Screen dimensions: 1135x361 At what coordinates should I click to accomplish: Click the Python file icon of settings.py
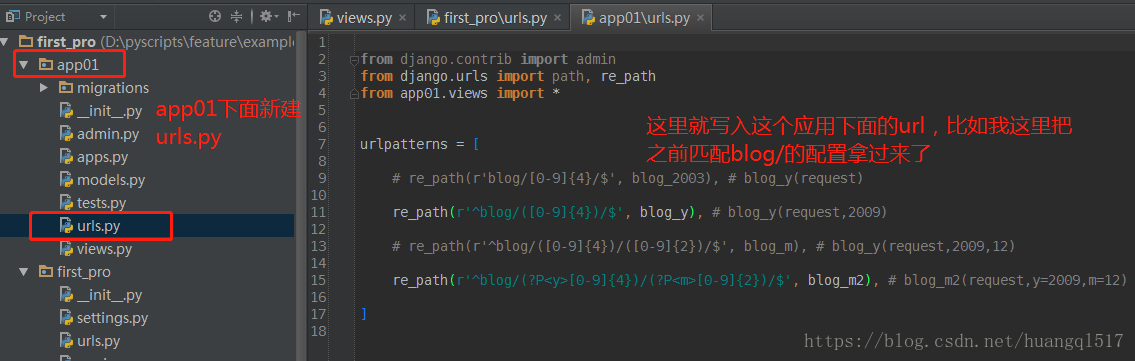click(x=66, y=318)
